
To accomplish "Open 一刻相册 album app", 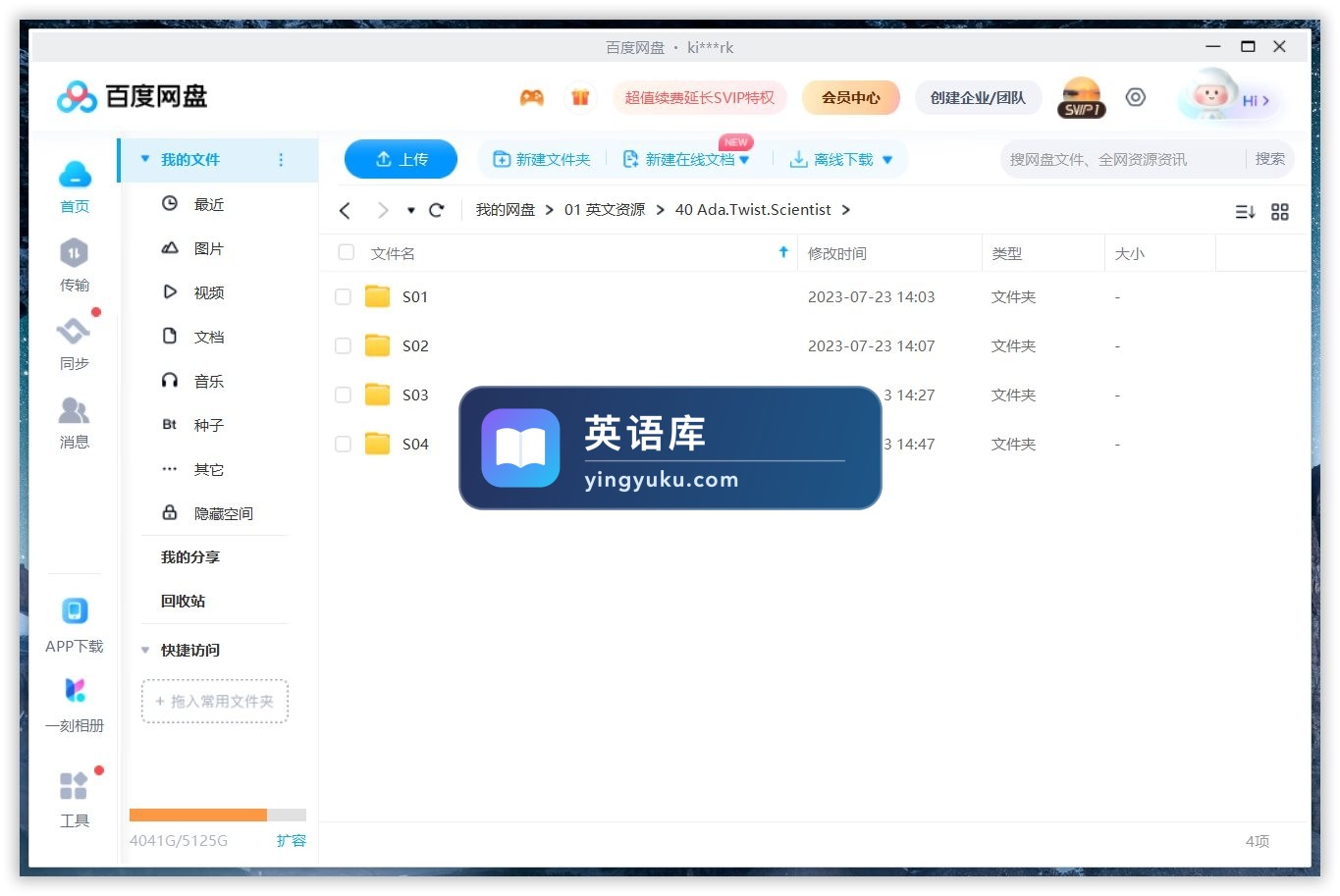I will coord(75,705).
